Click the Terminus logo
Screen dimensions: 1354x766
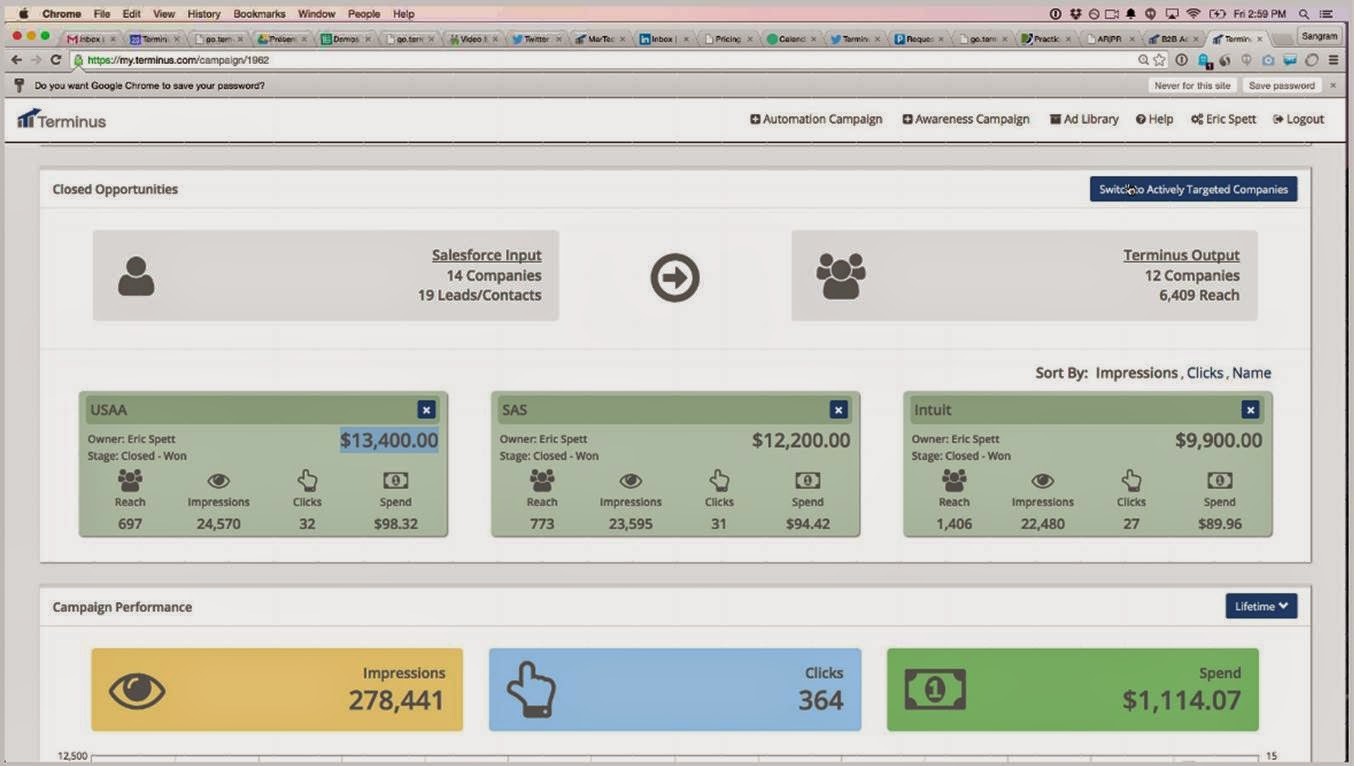pyautogui.click(x=61, y=120)
